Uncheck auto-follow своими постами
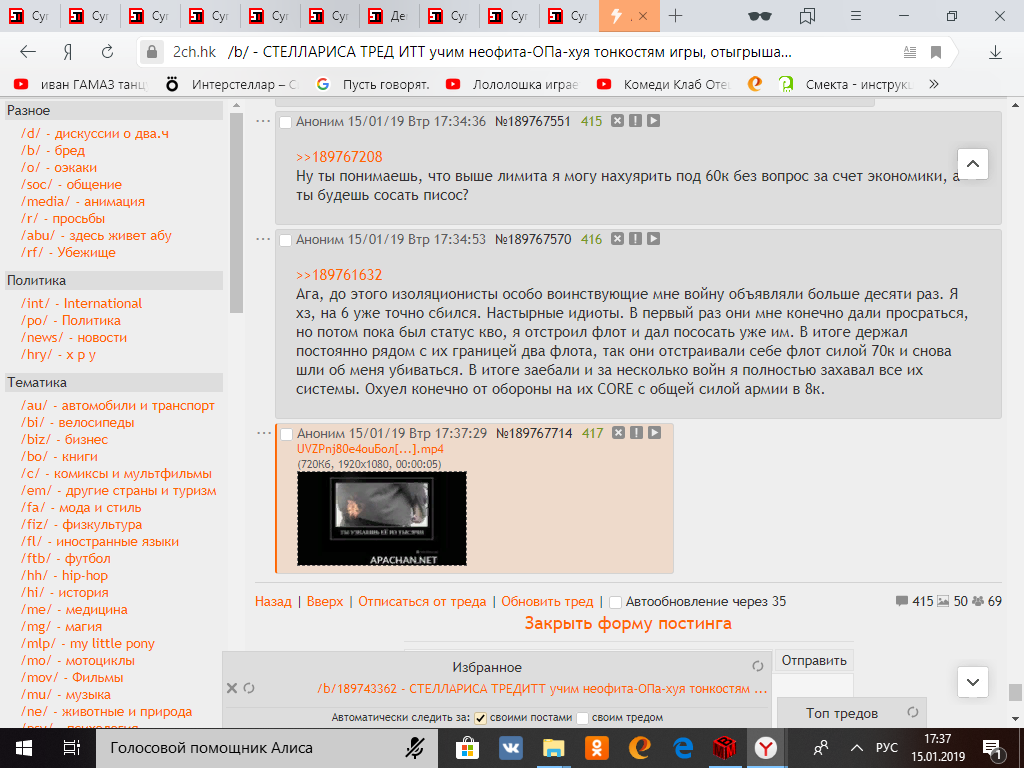Viewport: 1024px width, 768px height. 480,718
